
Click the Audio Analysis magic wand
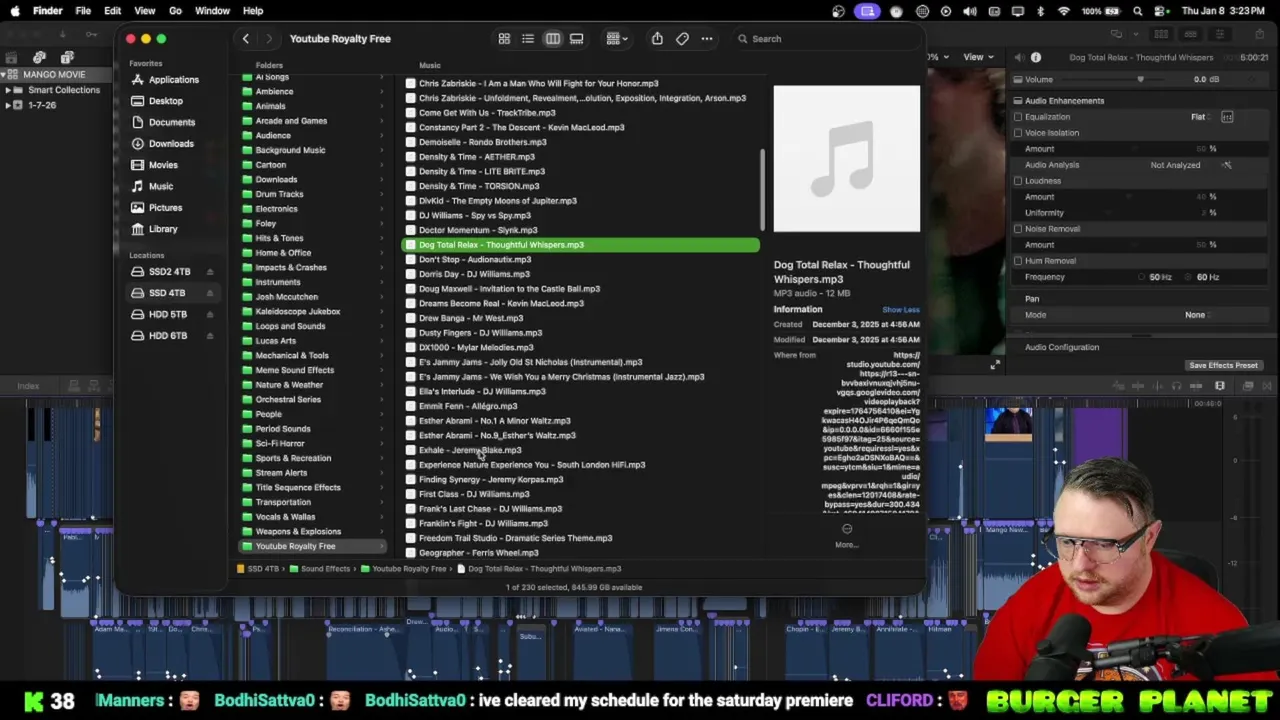click(1227, 165)
